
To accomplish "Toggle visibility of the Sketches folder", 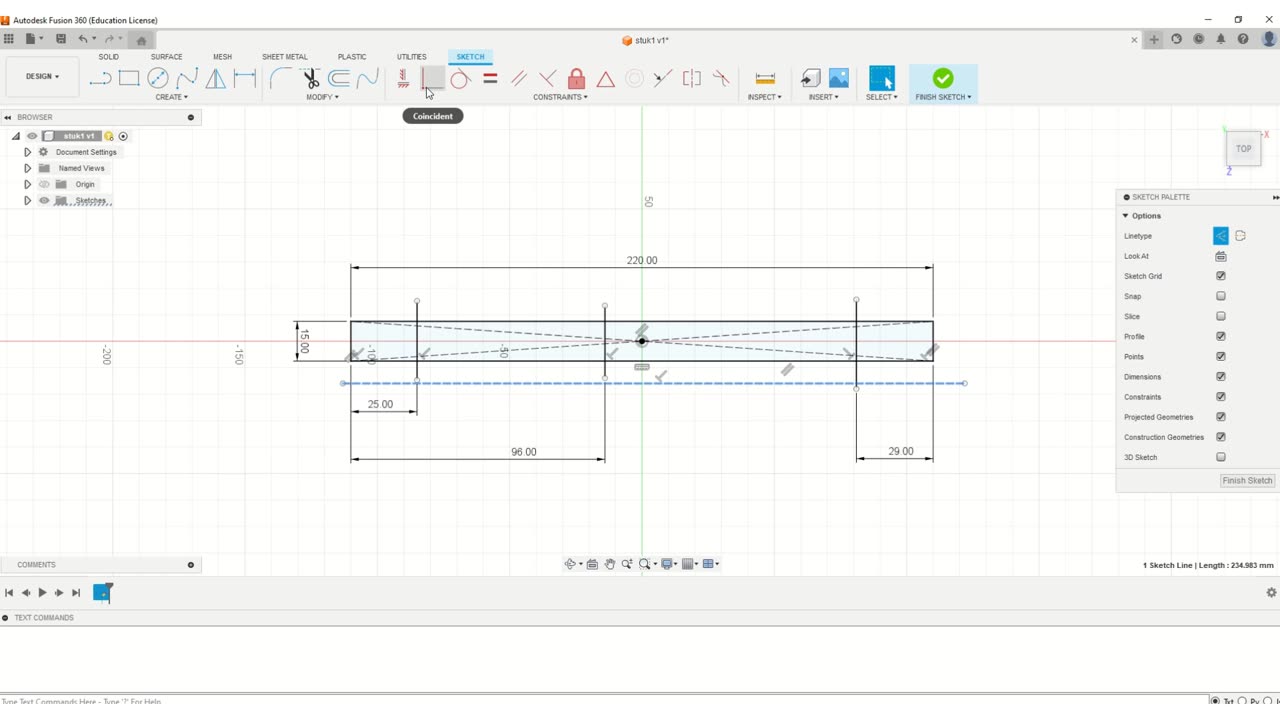I will 44,200.
